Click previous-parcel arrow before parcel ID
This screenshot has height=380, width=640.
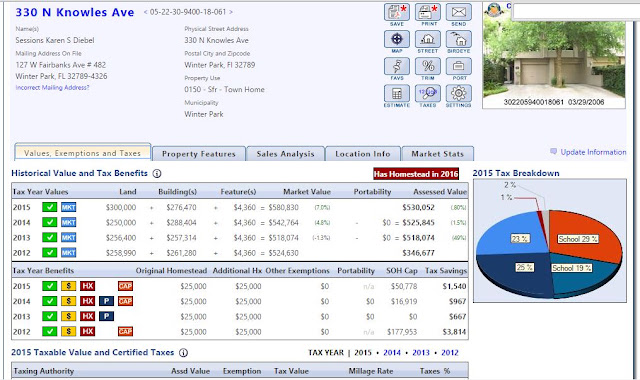145,12
